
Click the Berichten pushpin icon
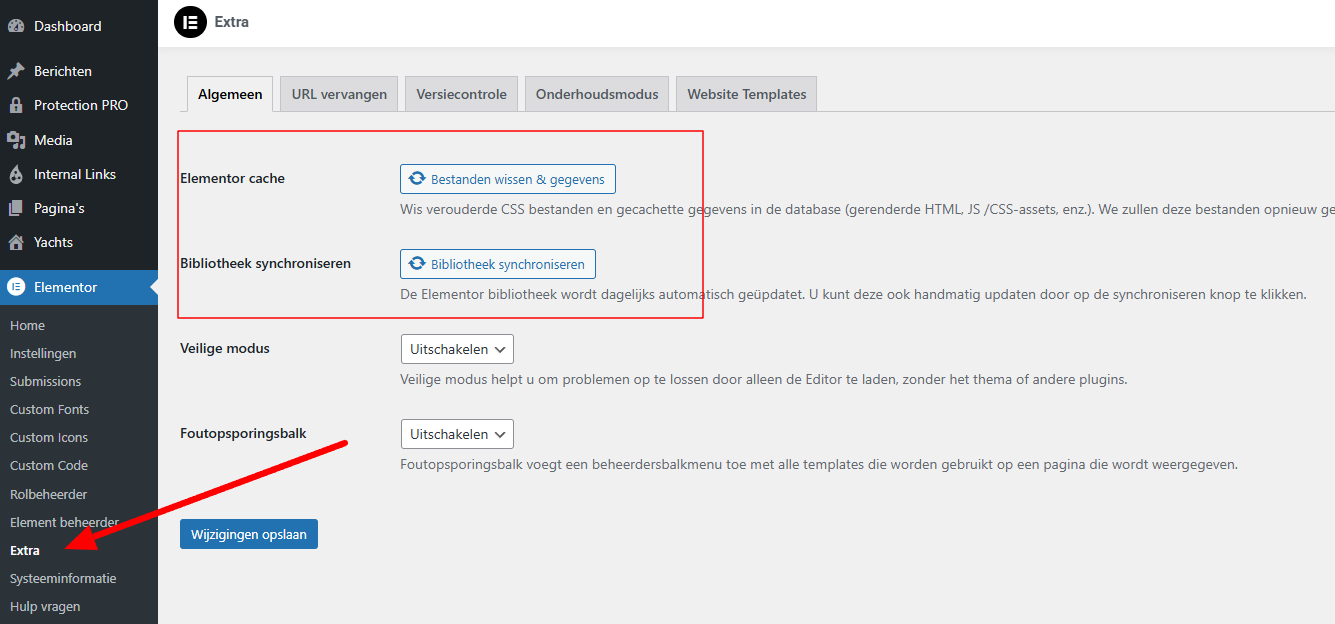(15, 71)
